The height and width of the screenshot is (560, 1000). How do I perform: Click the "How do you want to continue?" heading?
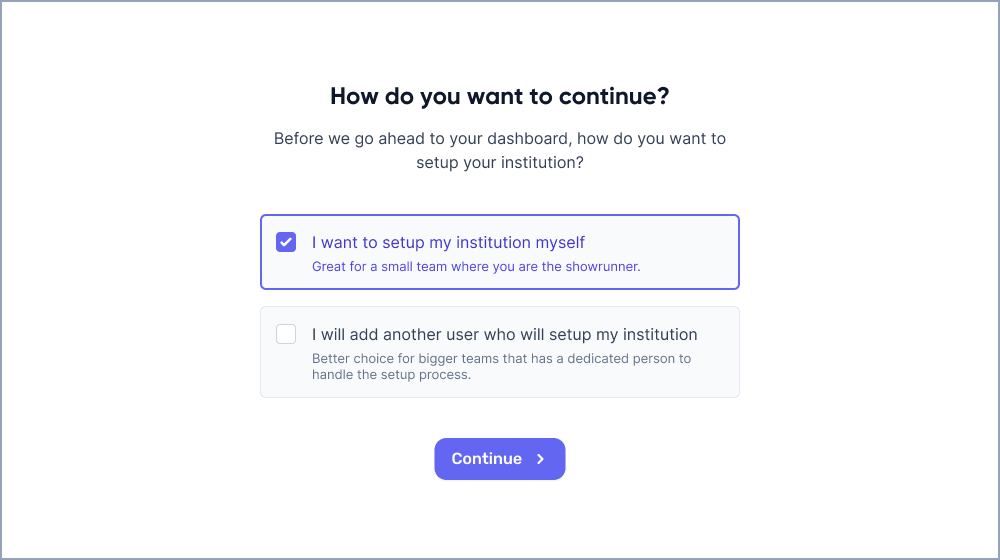(x=500, y=97)
